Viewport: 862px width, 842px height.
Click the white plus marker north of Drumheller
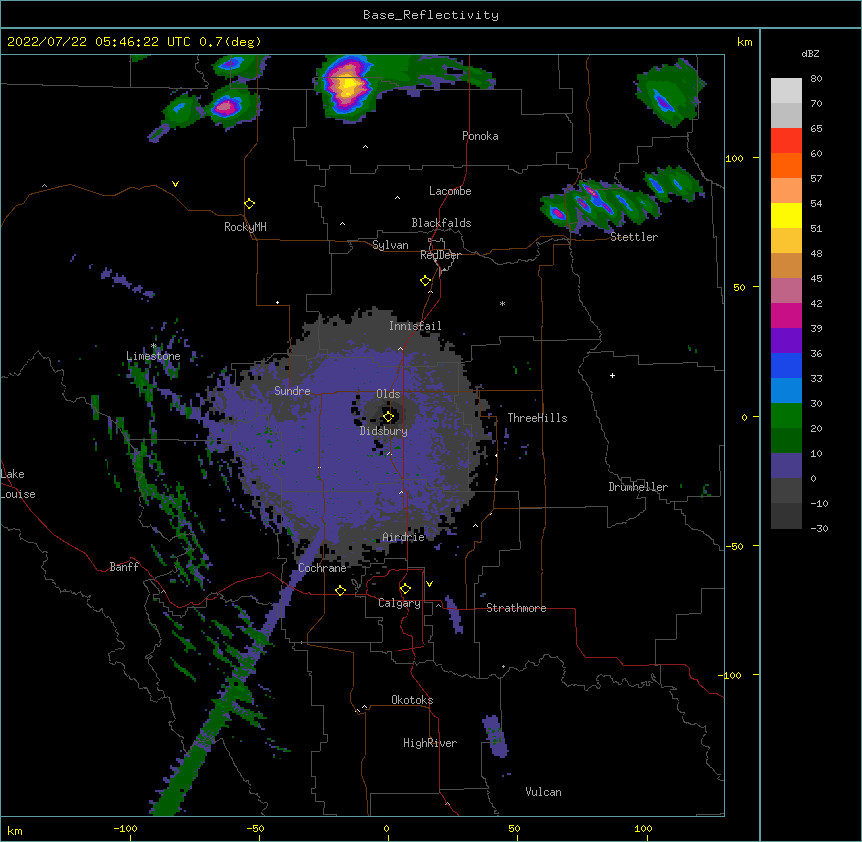pyautogui.click(x=612, y=375)
